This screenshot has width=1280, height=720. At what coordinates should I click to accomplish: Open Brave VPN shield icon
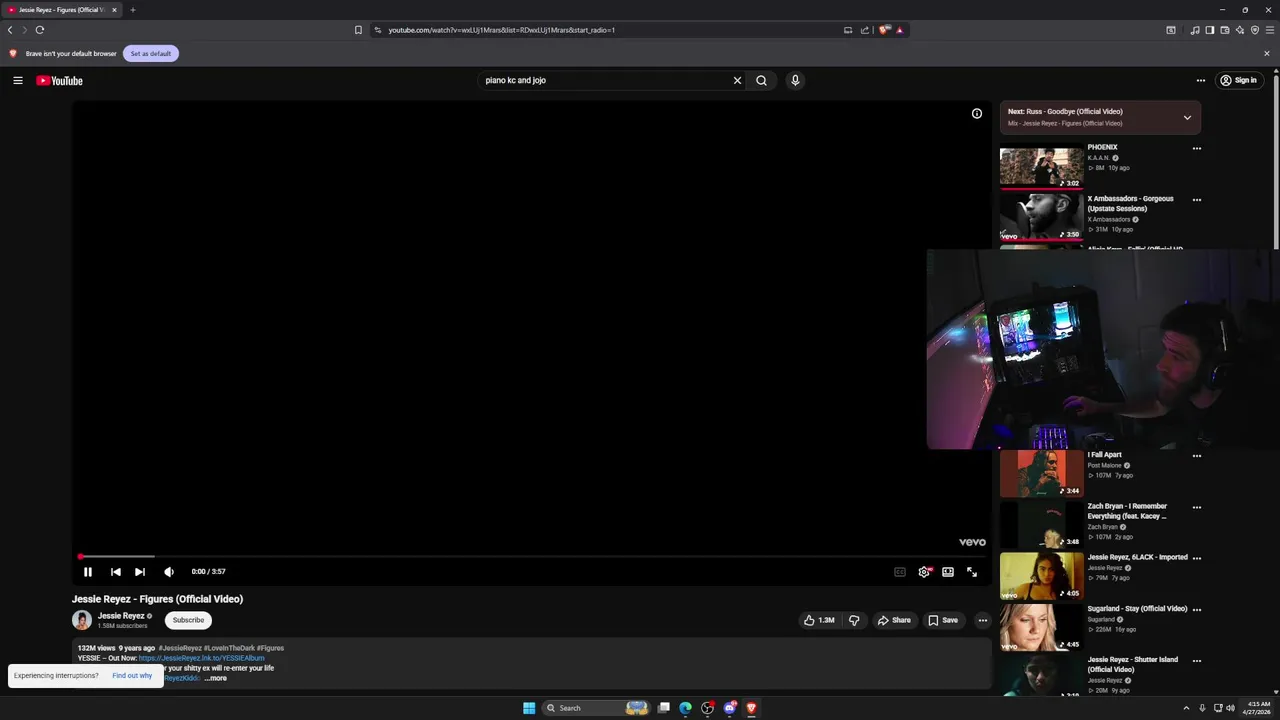tap(1255, 30)
